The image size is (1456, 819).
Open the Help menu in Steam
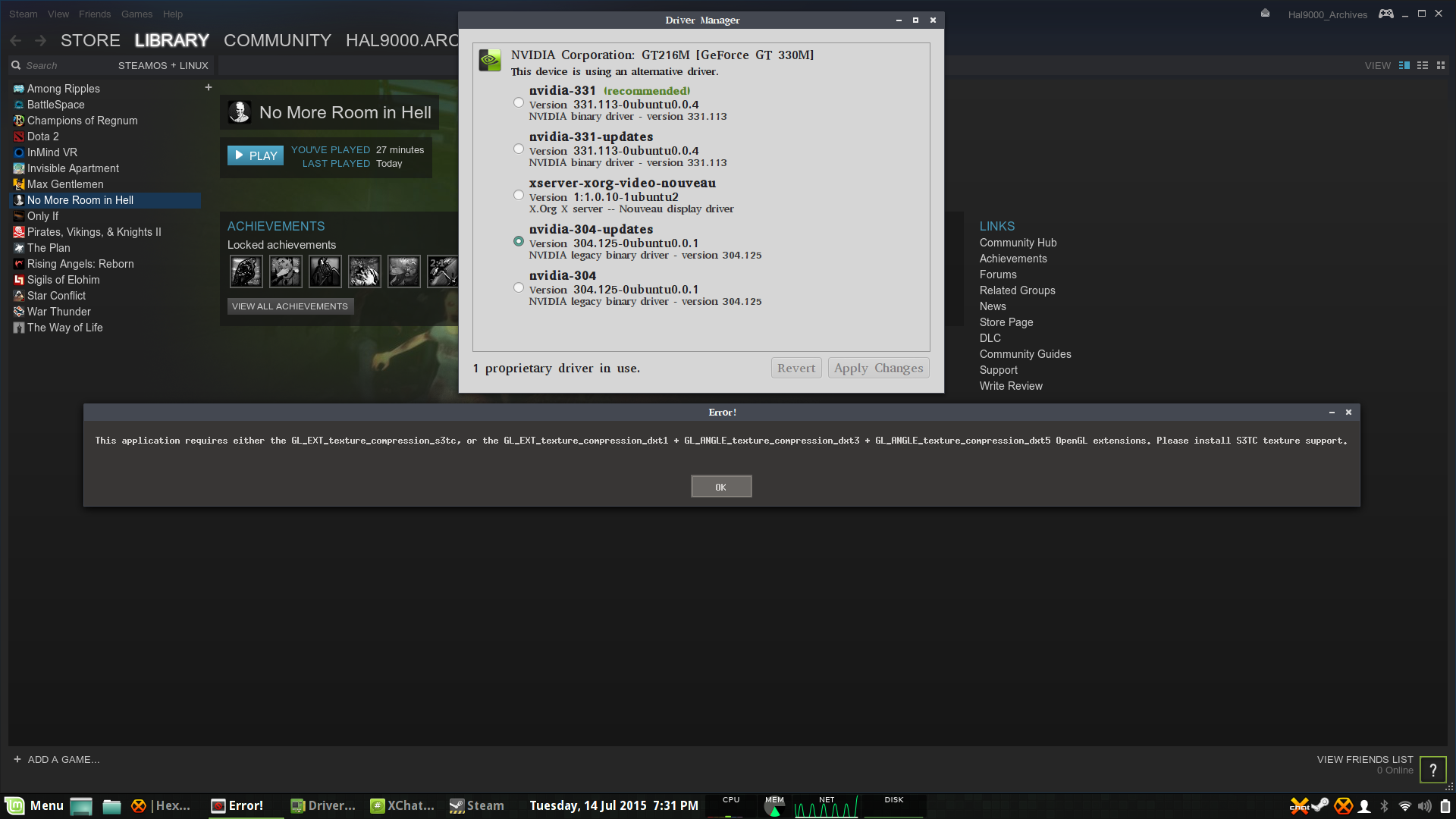pos(173,14)
